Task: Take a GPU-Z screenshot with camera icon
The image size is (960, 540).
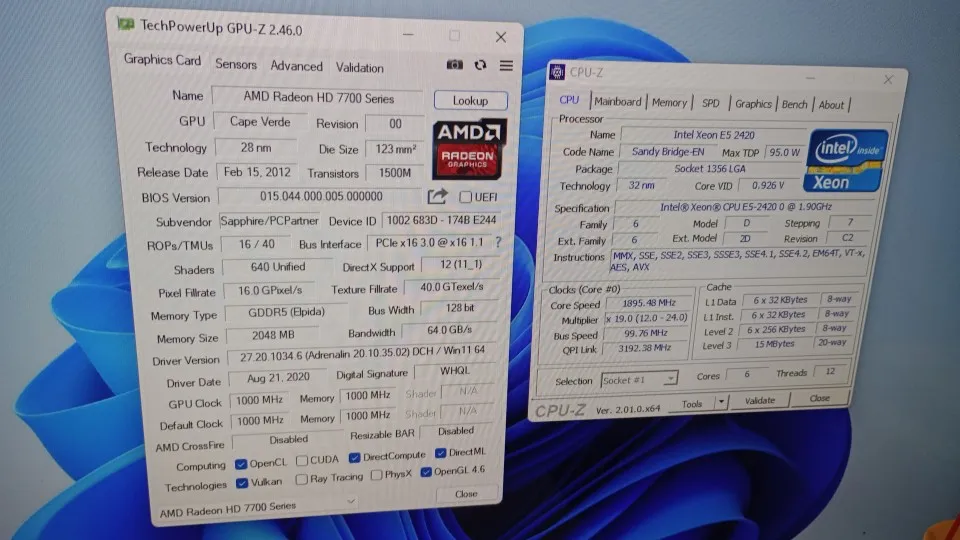Action: [x=454, y=64]
